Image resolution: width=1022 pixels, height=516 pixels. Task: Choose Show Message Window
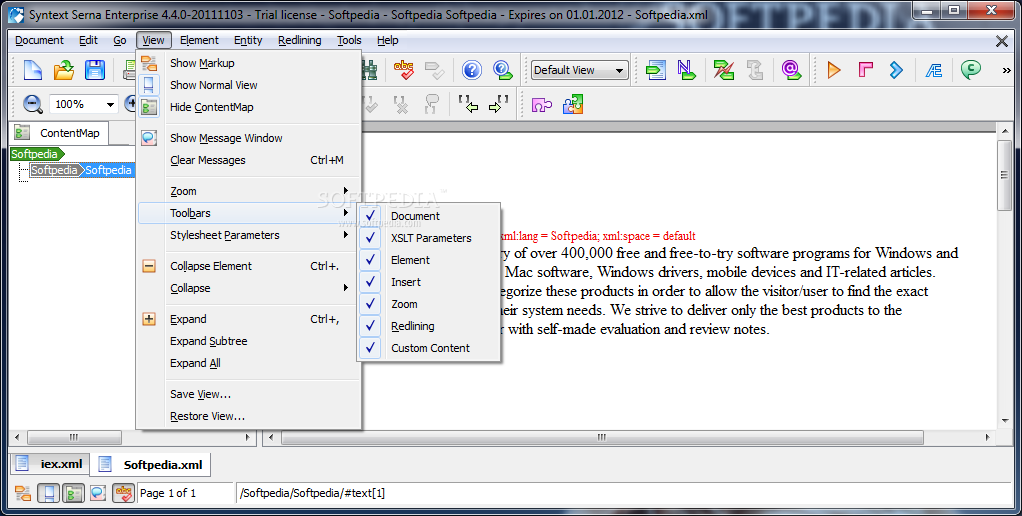[x=248, y=138]
